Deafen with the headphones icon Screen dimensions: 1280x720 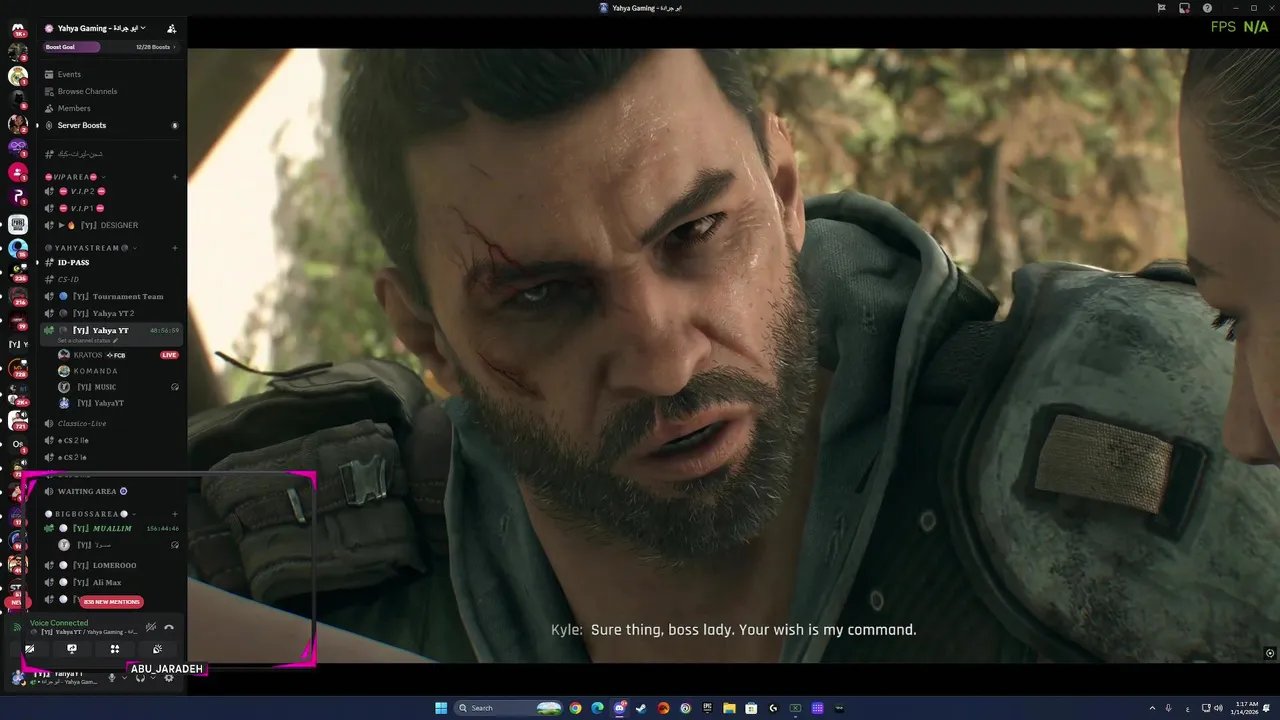[140, 678]
